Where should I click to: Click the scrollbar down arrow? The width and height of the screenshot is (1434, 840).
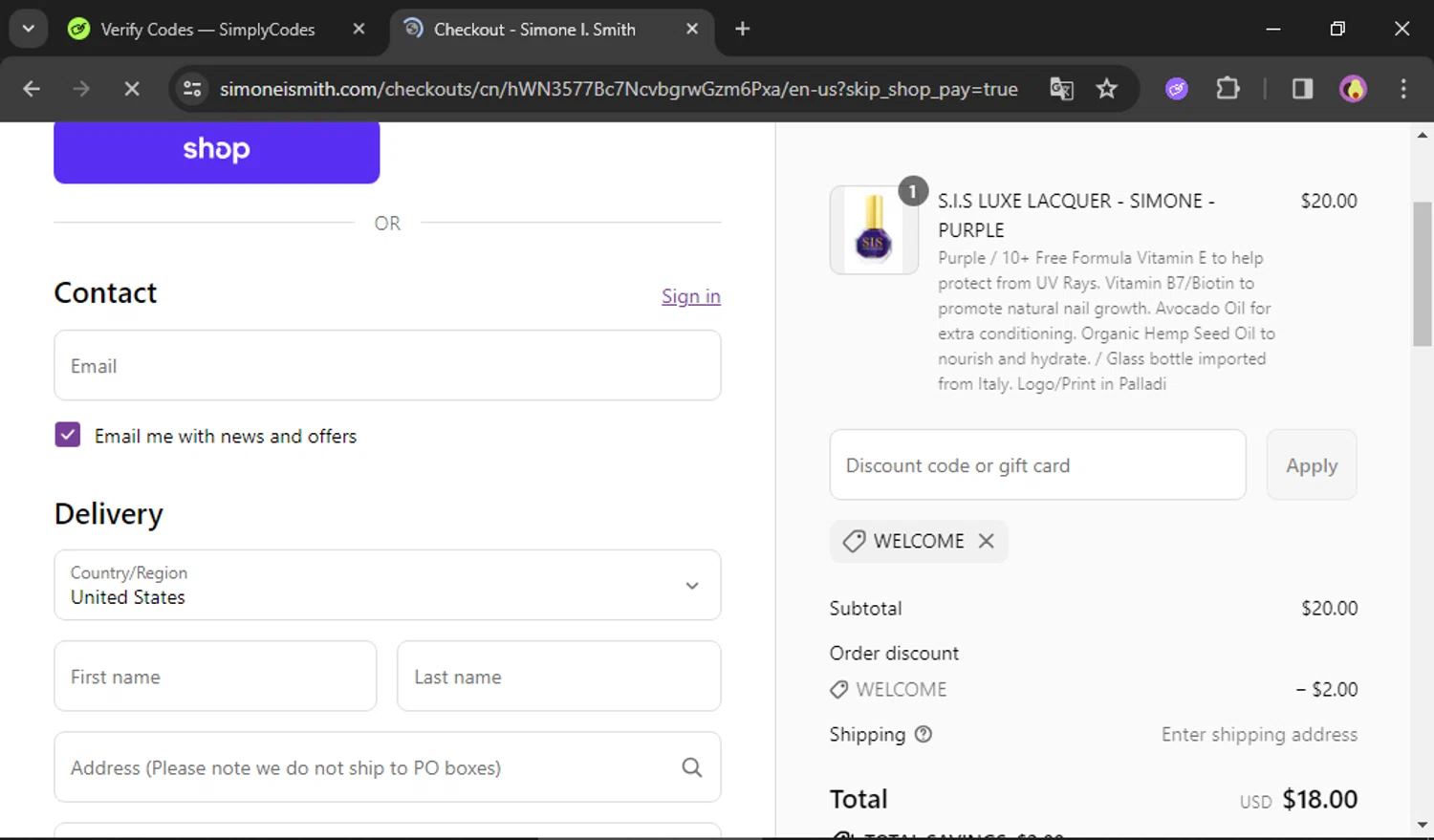pyautogui.click(x=1423, y=825)
